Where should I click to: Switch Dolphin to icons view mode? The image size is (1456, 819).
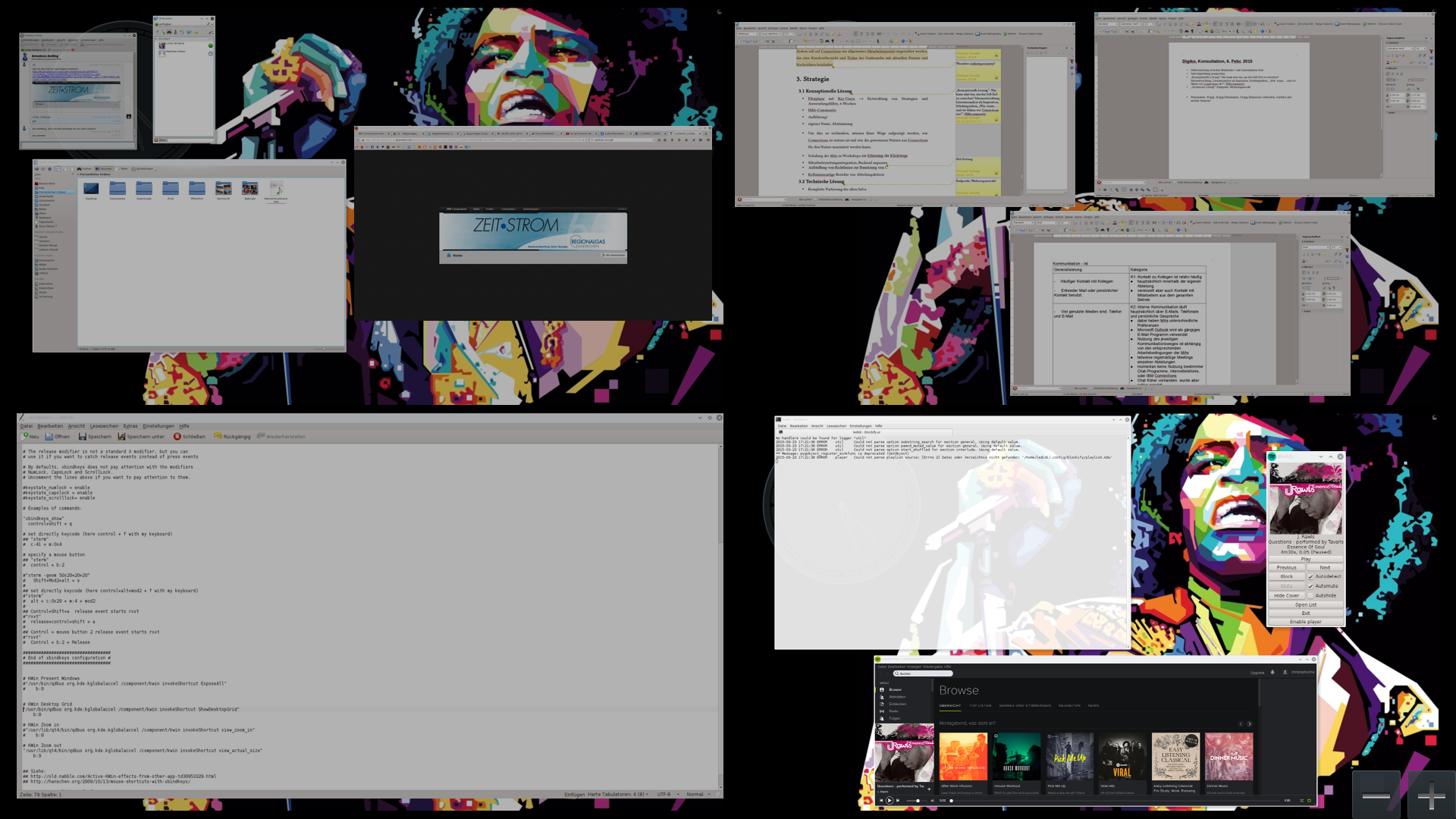(58, 168)
